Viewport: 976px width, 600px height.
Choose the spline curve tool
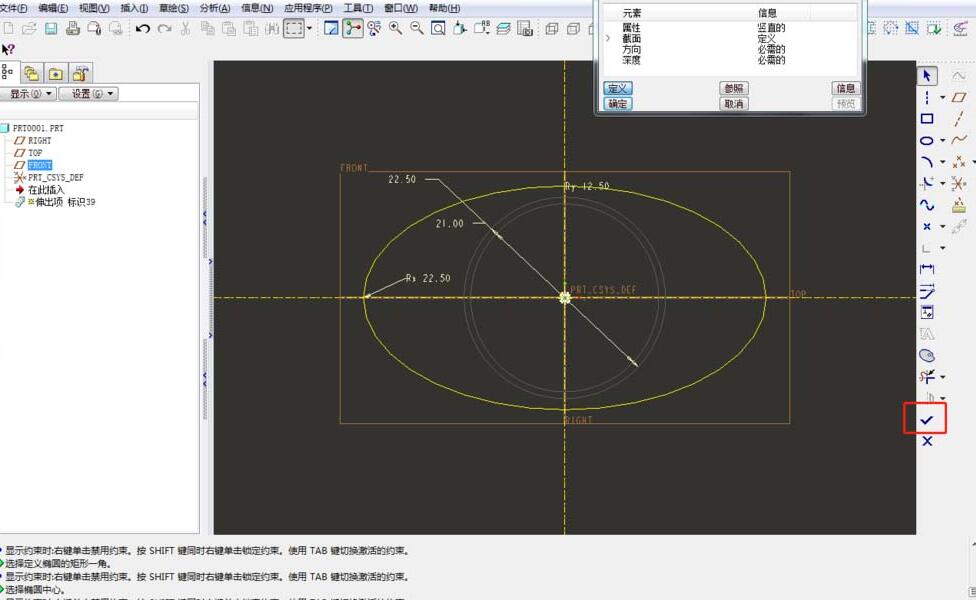(x=927, y=204)
